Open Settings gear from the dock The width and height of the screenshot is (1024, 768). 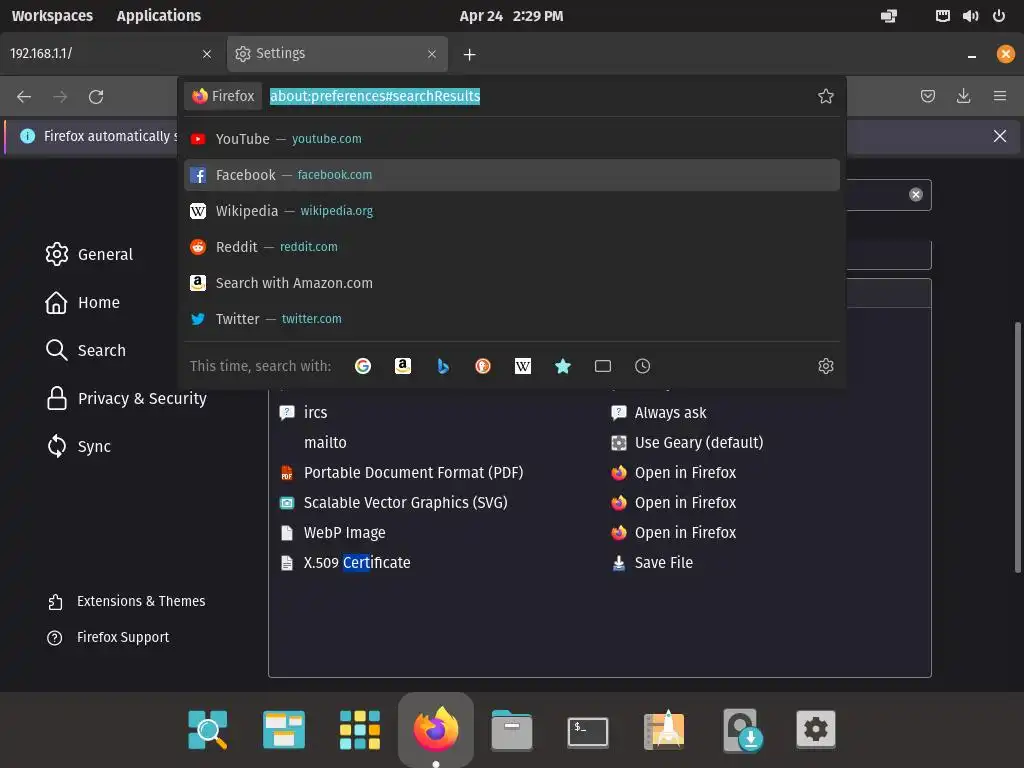[816, 729]
